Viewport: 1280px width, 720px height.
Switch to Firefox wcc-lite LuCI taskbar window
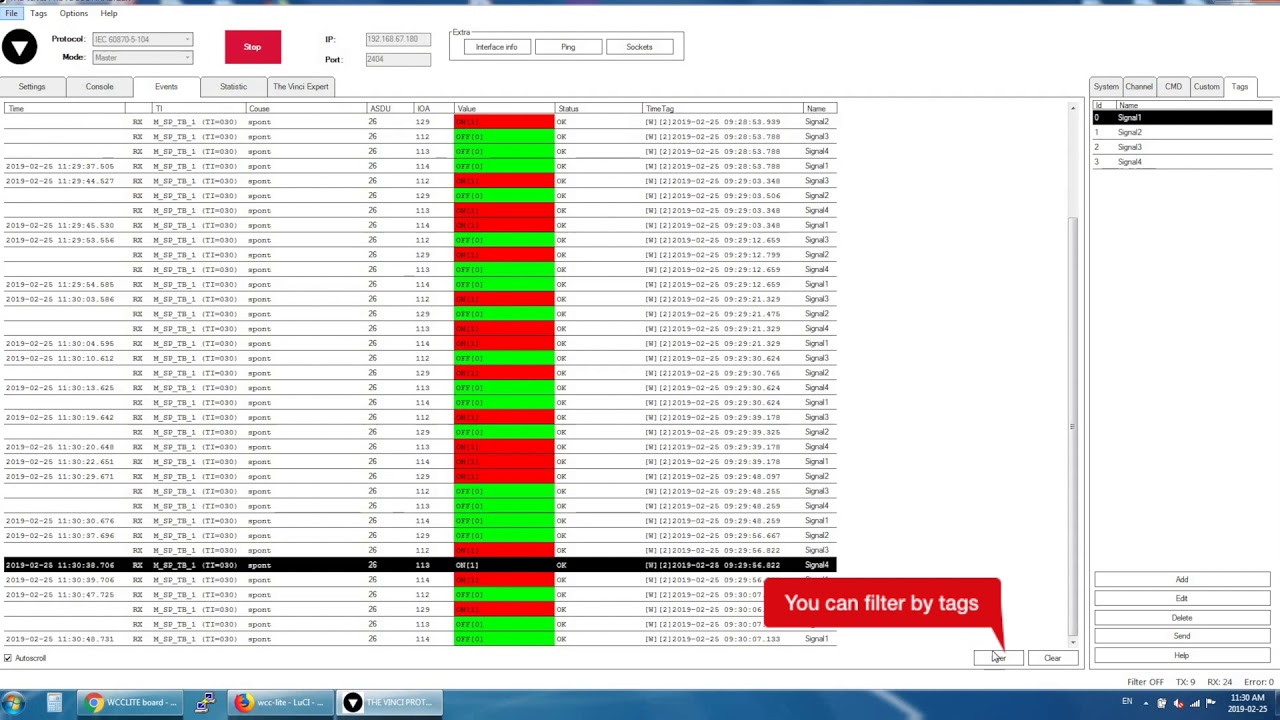pos(281,703)
